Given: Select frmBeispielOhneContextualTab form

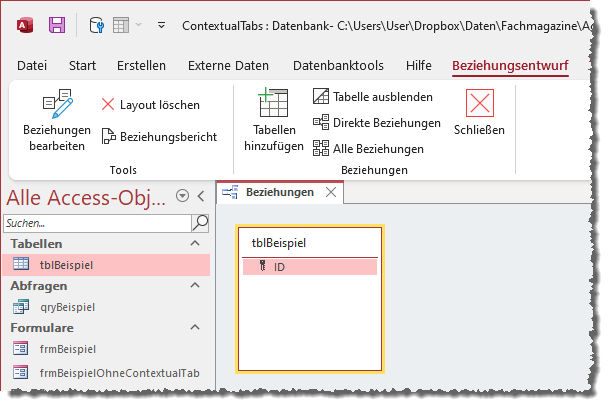Looking at the screenshot, I should 106,373.
